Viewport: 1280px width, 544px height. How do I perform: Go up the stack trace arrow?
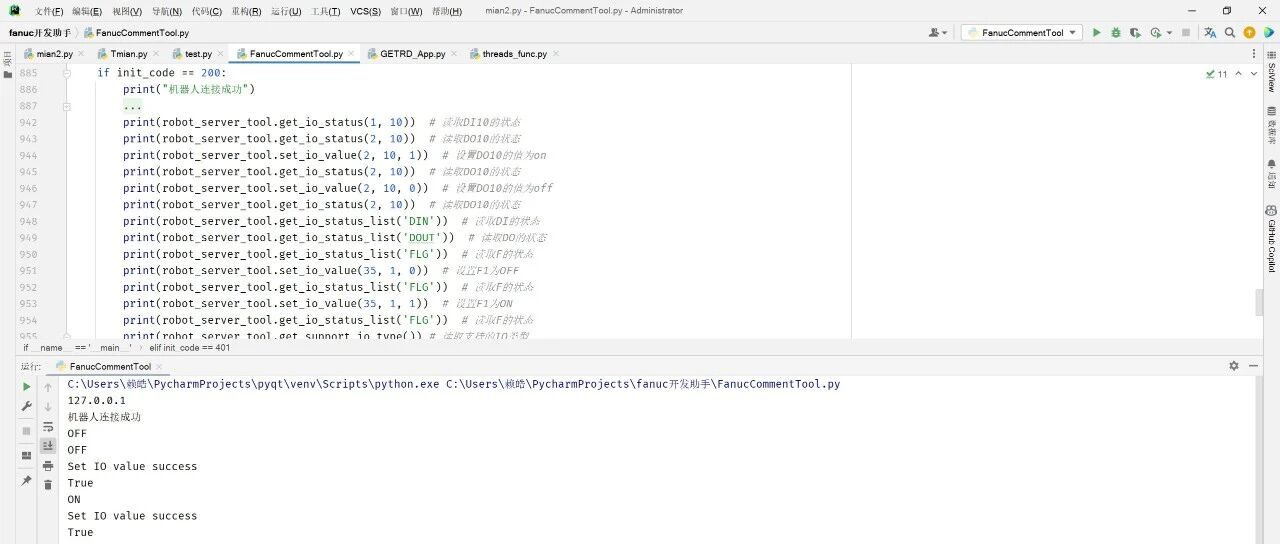point(48,387)
